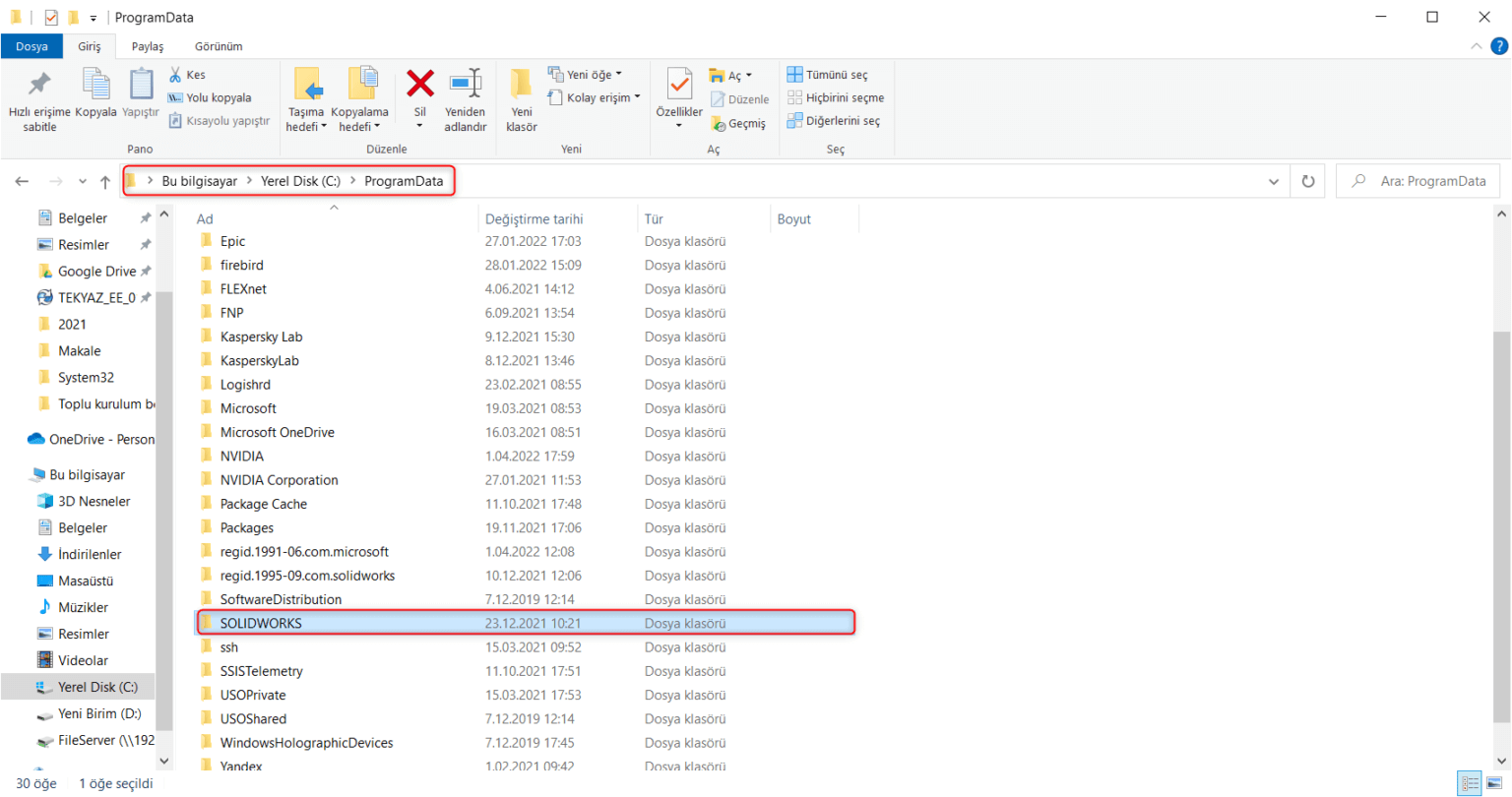Open the Görünüm ribbon tab

click(x=219, y=46)
